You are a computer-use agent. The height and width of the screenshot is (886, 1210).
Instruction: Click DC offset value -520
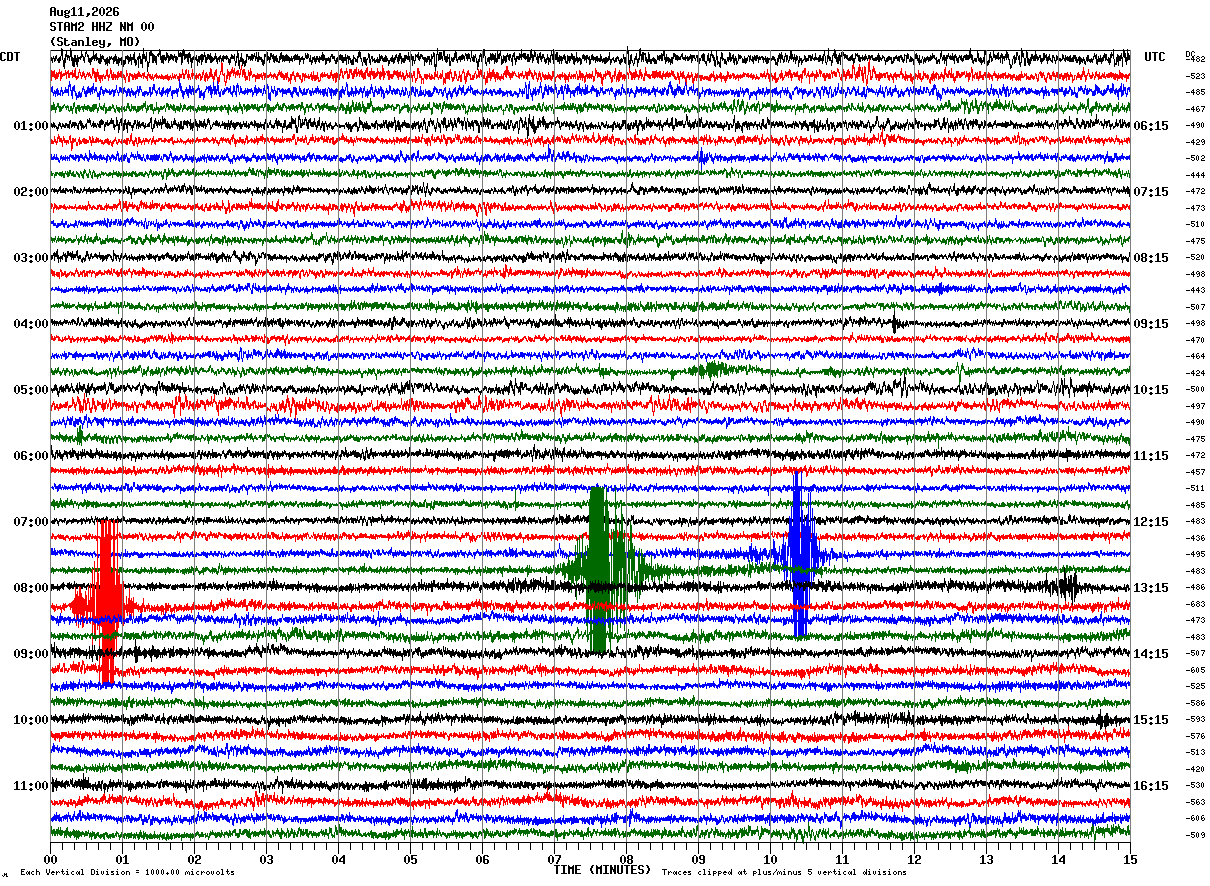coord(1195,257)
